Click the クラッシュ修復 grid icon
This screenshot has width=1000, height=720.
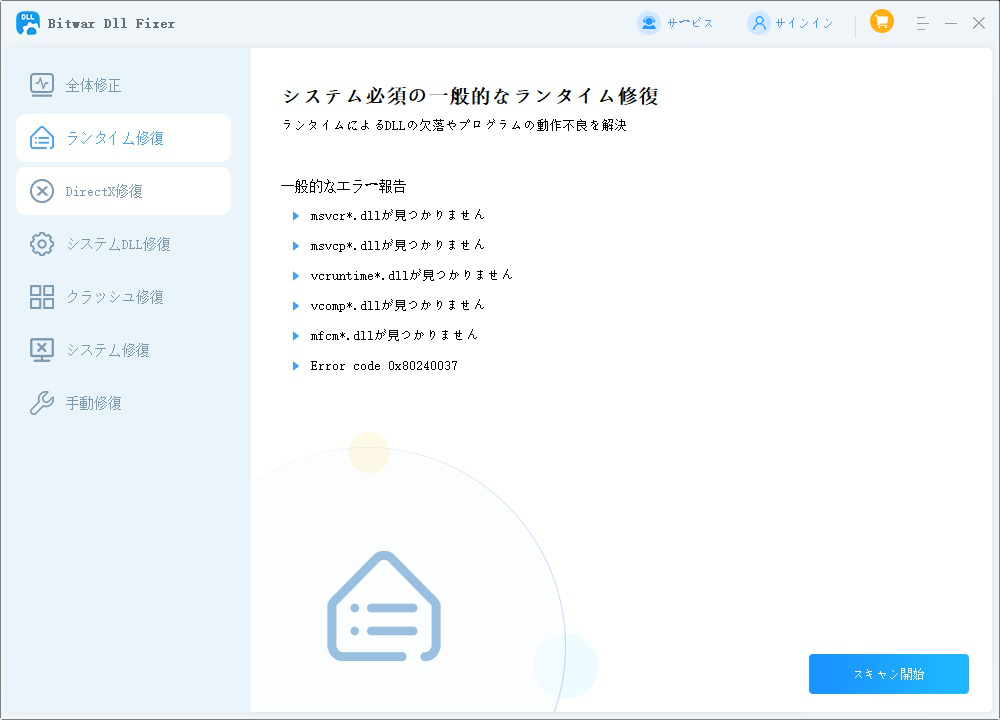click(42, 297)
